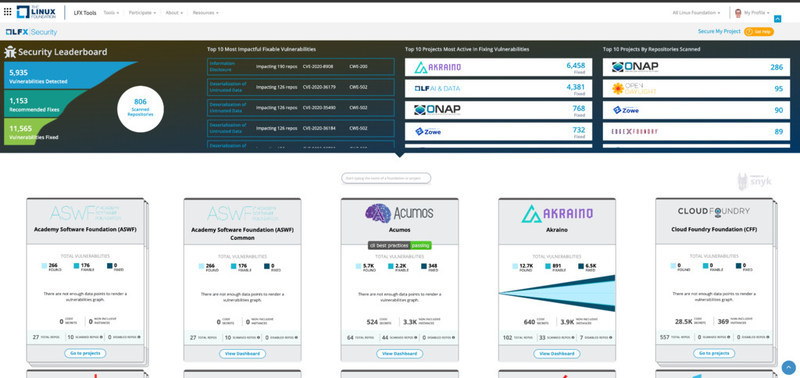Click OpenDaylight logo in repositories scanned list
Screen dimensions: 800x378
(x=634, y=89)
